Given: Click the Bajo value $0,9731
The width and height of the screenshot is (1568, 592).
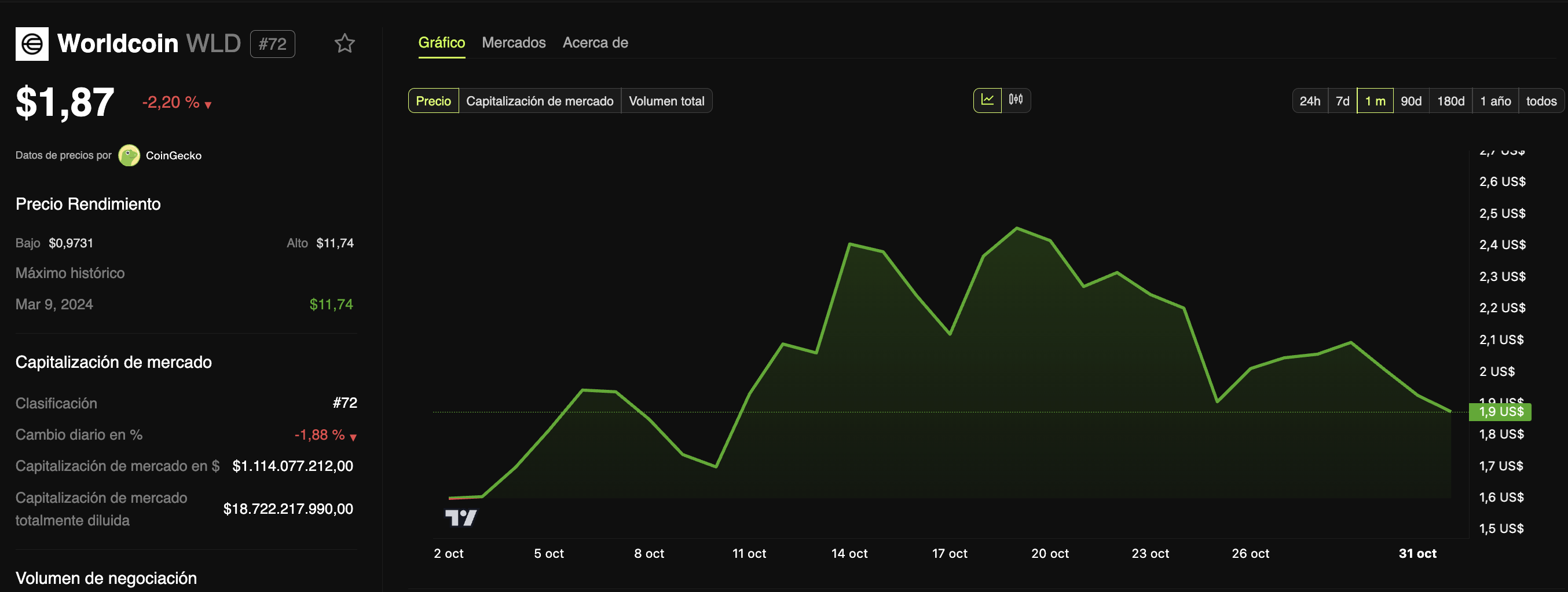Looking at the screenshot, I should [71, 243].
